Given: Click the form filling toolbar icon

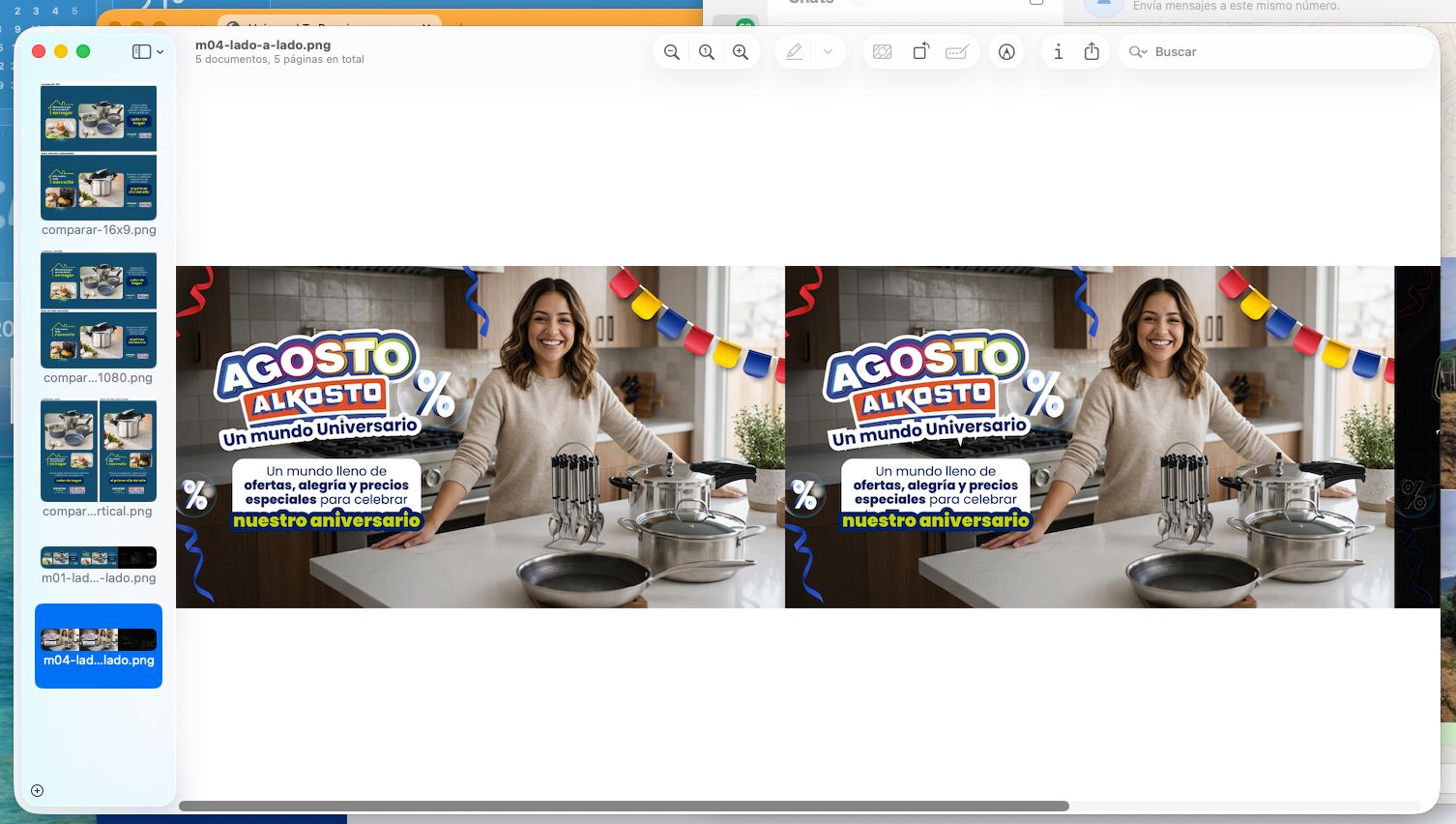Looking at the screenshot, I should [957, 52].
